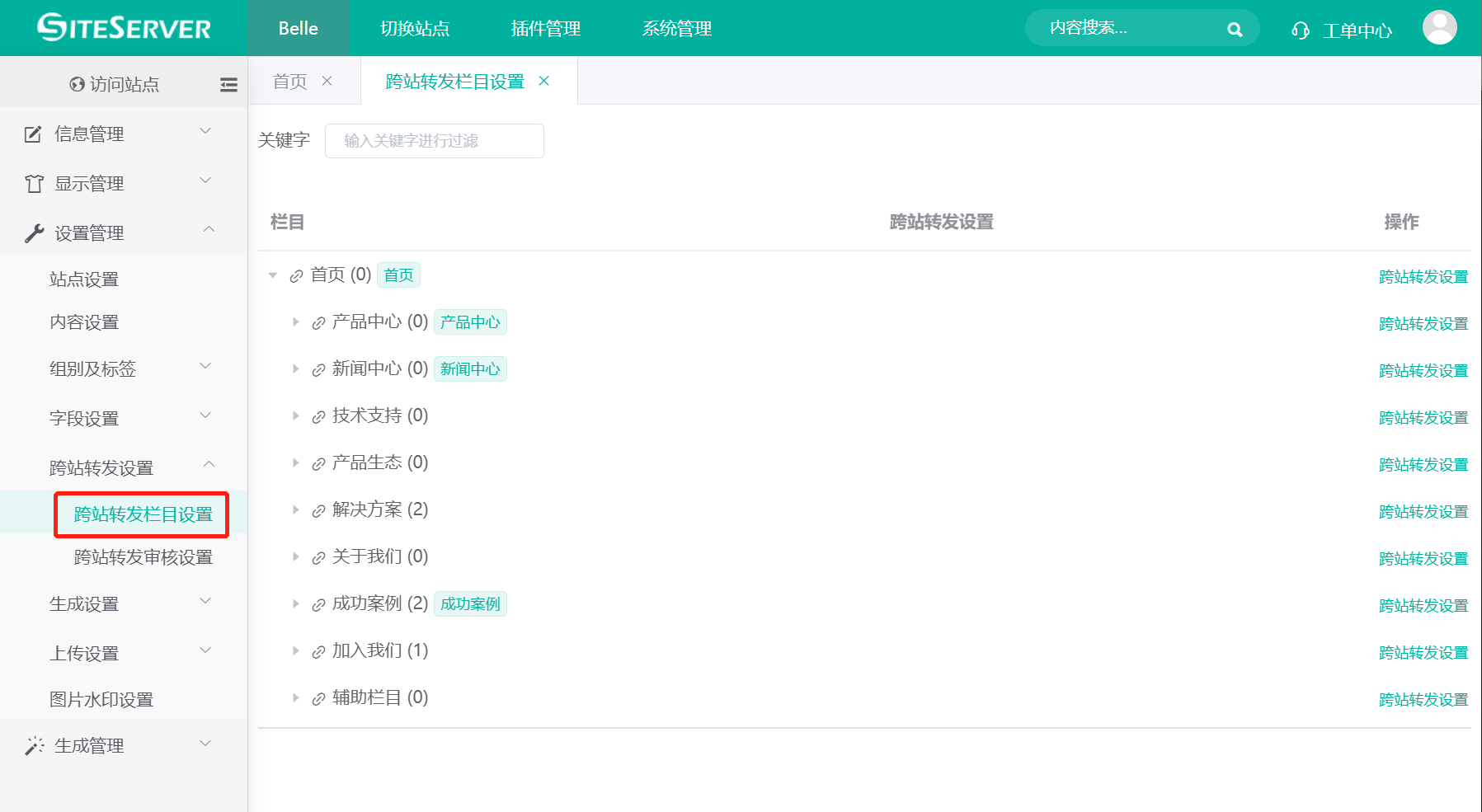This screenshot has height=812, width=1482.
Task: Collapse the 首页 tree node
Action: click(x=273, y=275)
